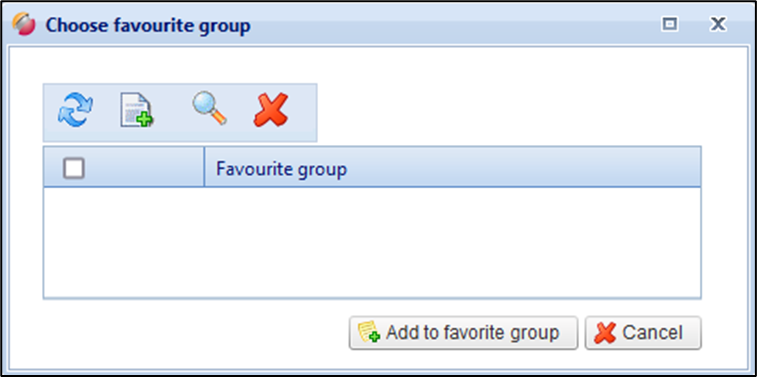The image size is (757, 377).
Task: Click the Choose favourite group title text
Action: (x=148, y=25)
